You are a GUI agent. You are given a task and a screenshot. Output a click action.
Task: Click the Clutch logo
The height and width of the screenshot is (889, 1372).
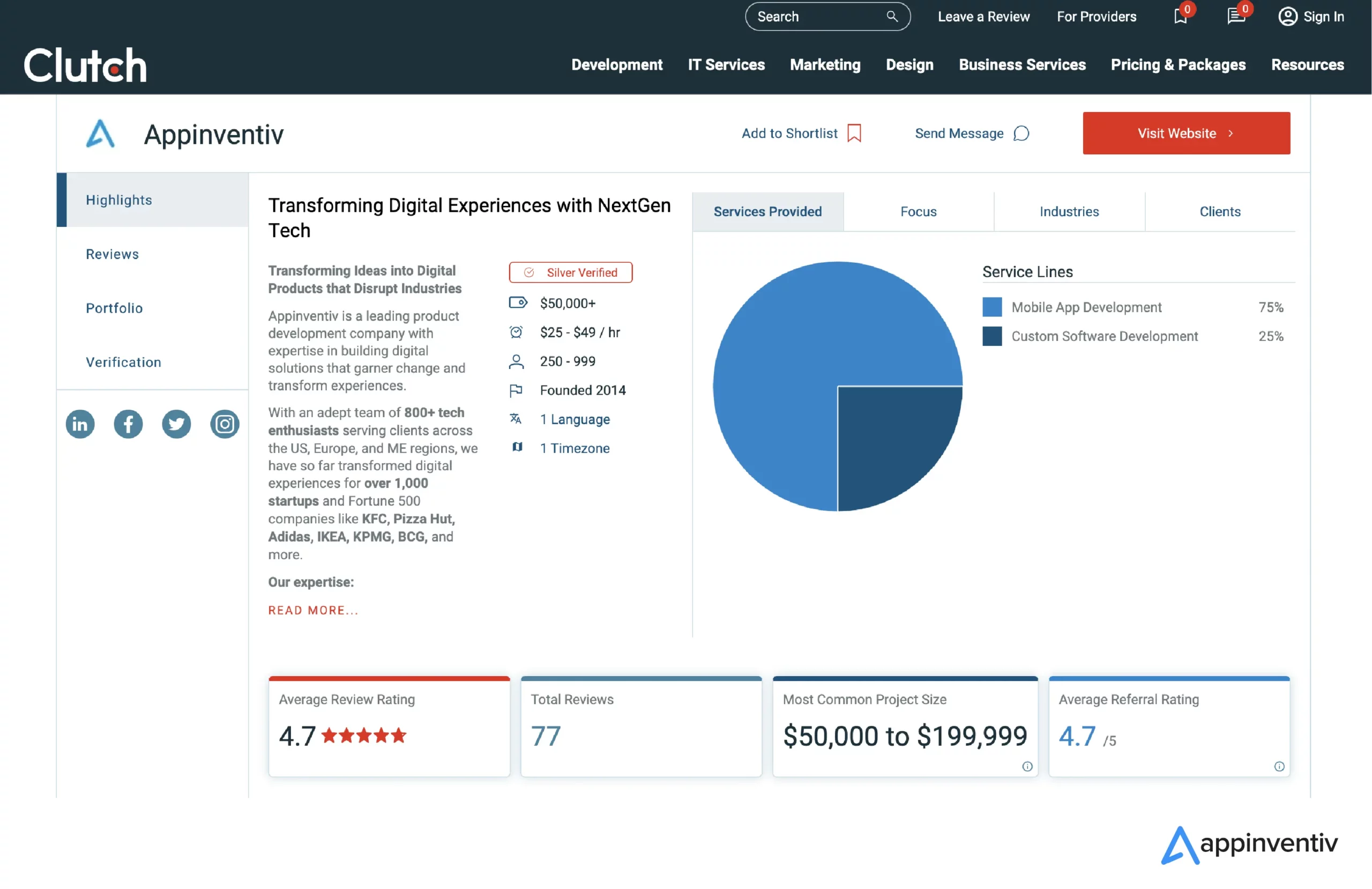[85, 65]
